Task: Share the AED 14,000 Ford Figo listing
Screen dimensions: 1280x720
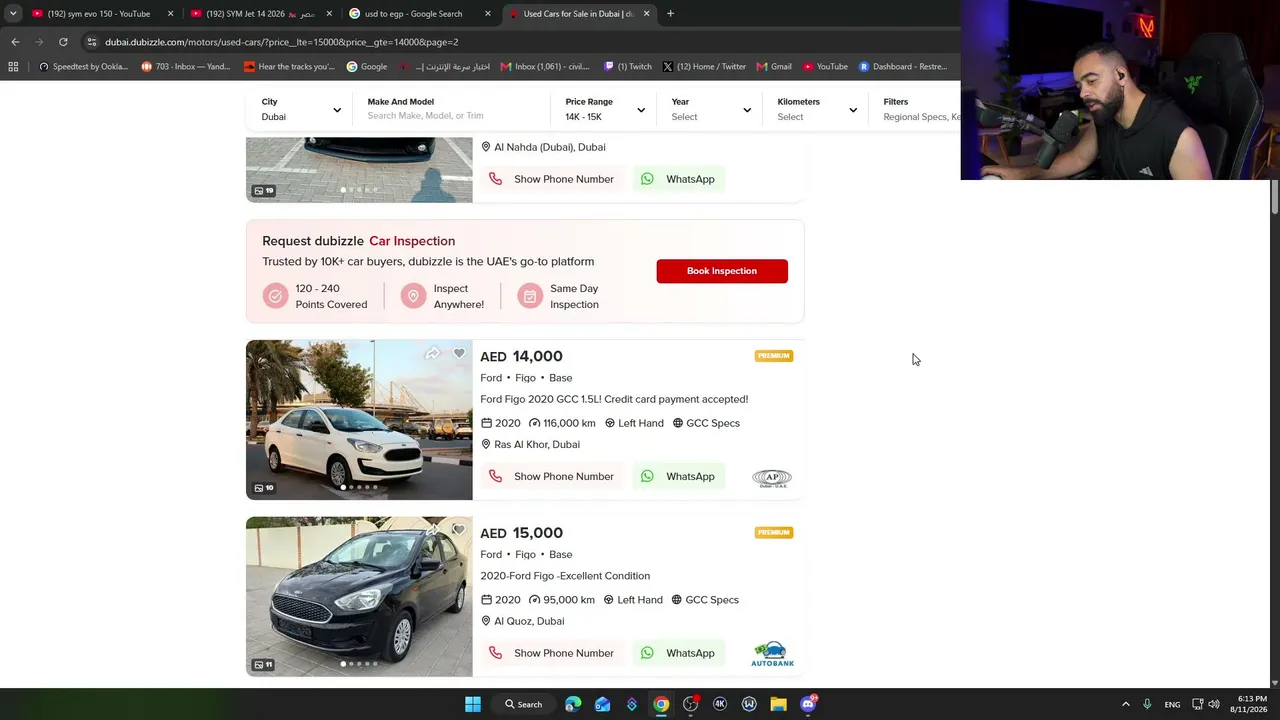Action: tap(432, 353)
